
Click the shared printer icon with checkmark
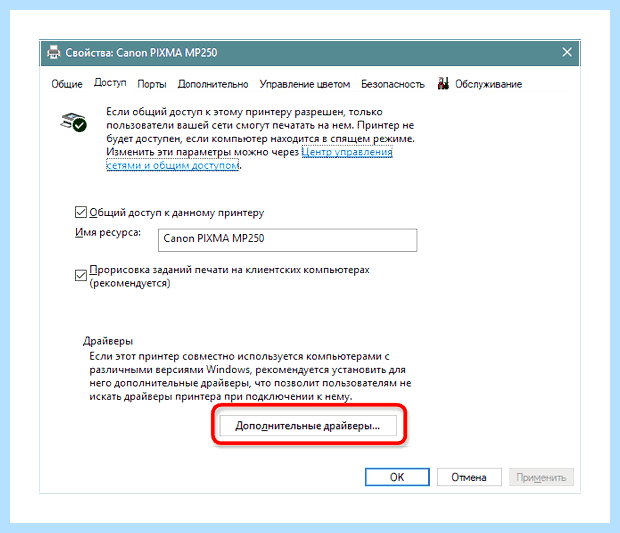[74, 122]
